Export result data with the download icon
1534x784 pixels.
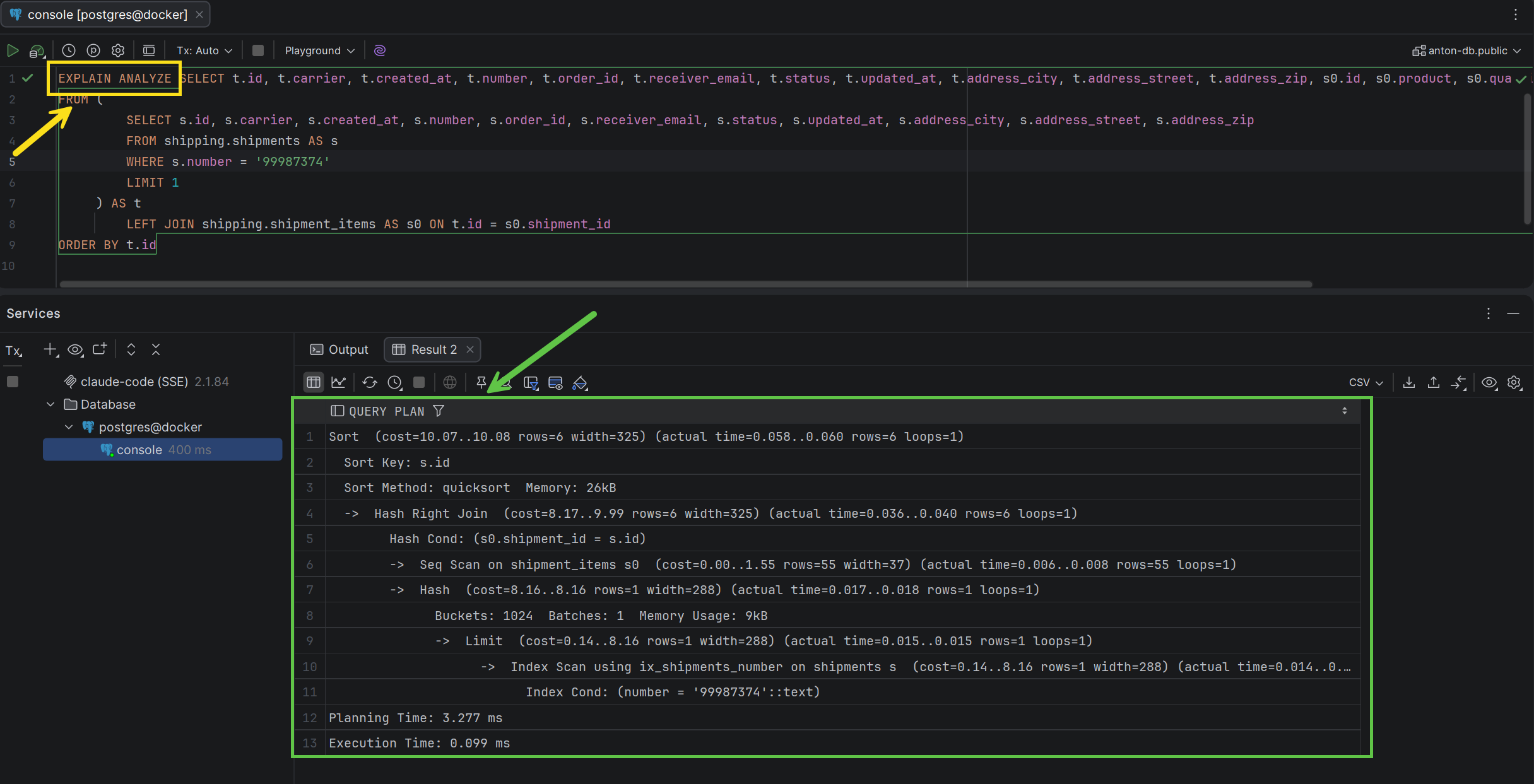point(1409,382)
